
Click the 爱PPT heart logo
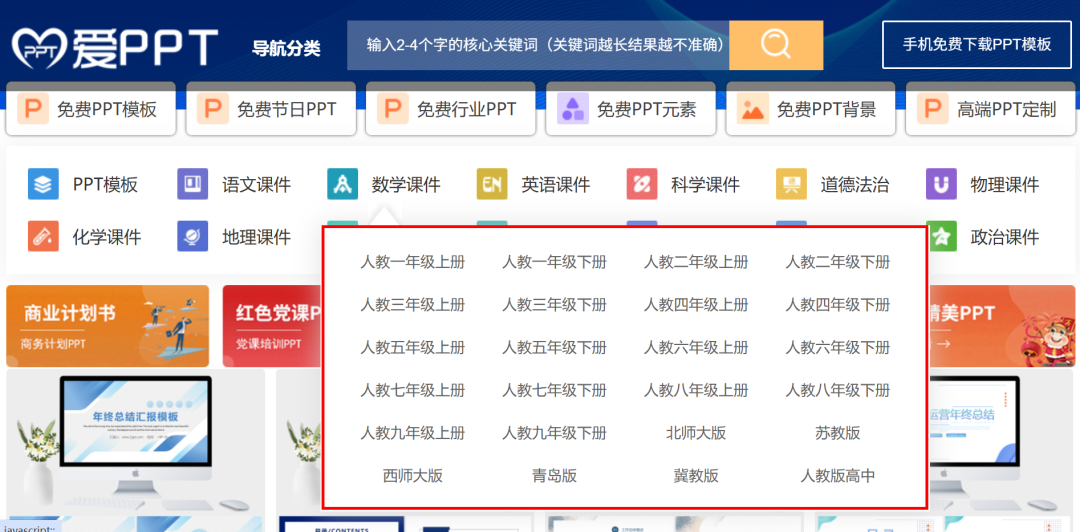(39, 47)
